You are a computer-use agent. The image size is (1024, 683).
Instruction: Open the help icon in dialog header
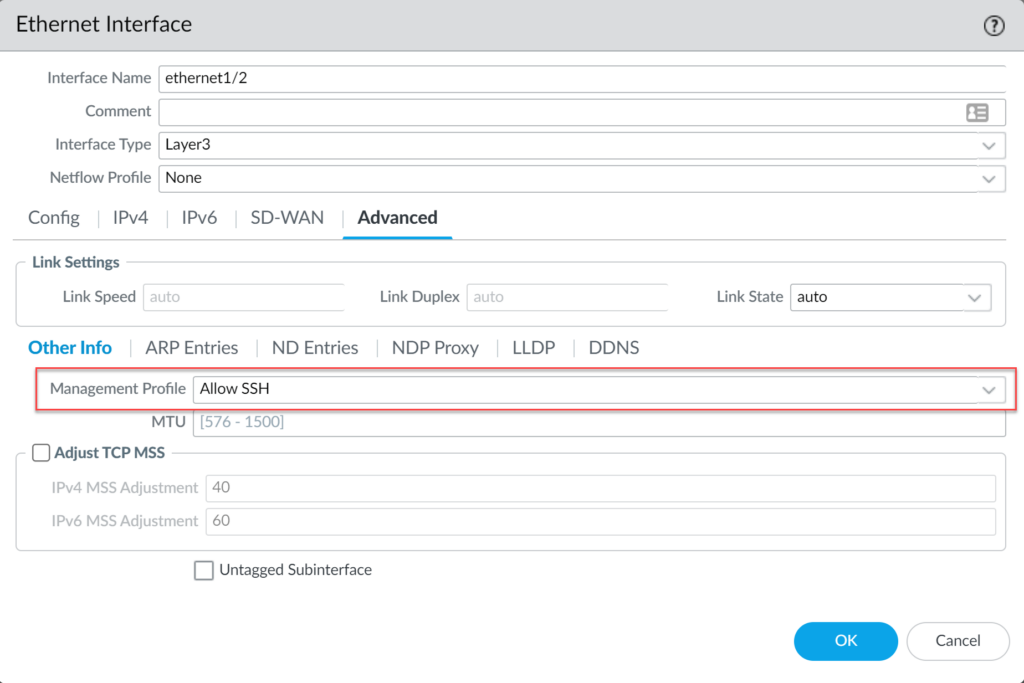[993, 25]
